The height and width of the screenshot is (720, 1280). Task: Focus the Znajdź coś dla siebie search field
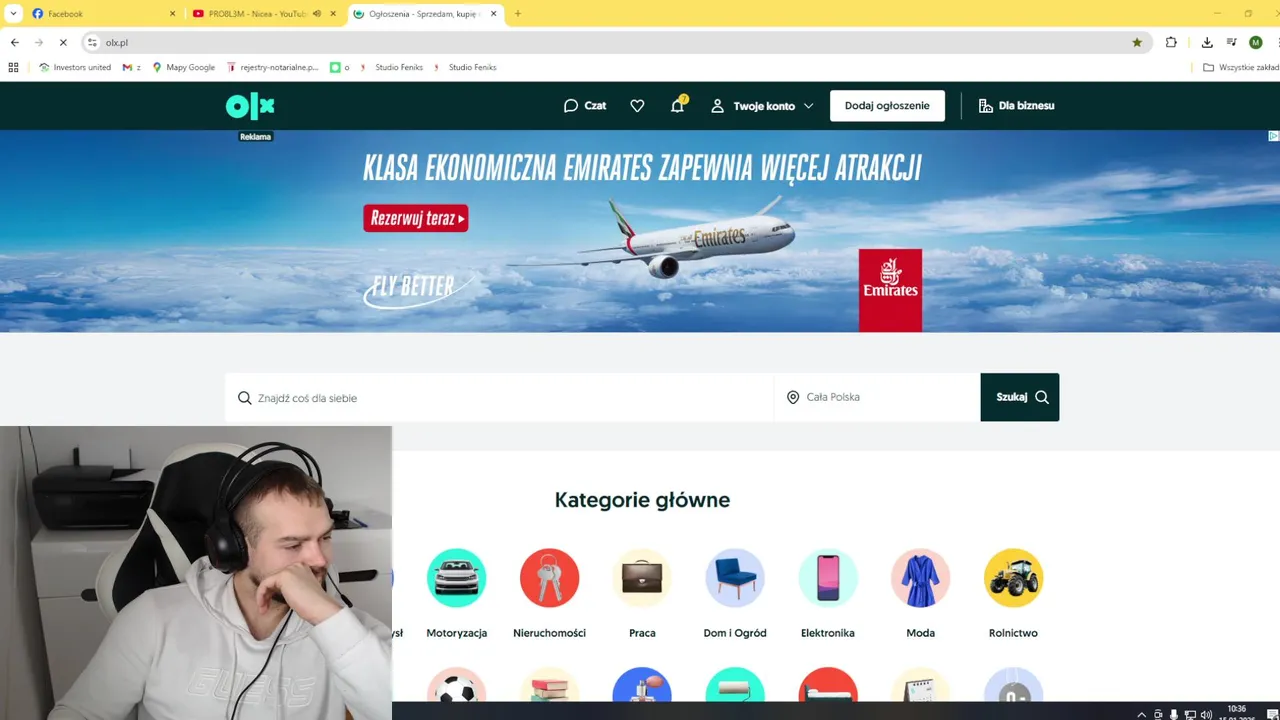(x=500, y=398)
